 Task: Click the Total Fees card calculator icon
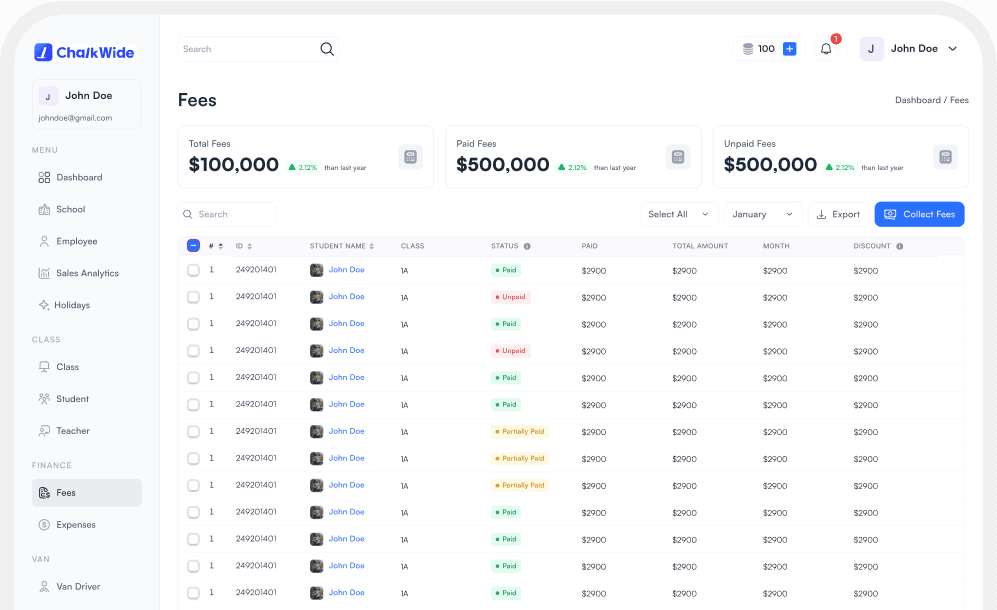pos(410,157)
